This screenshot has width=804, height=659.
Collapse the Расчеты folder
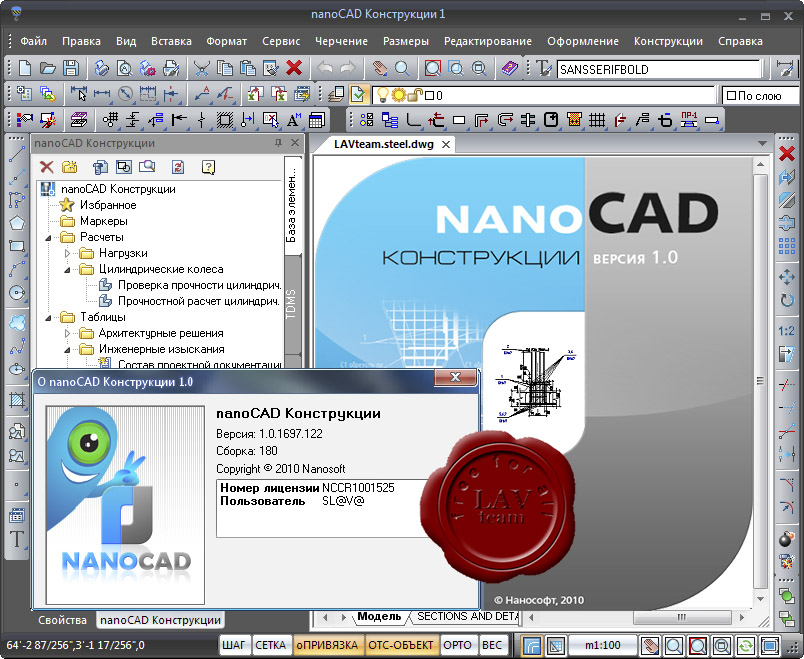48,237
